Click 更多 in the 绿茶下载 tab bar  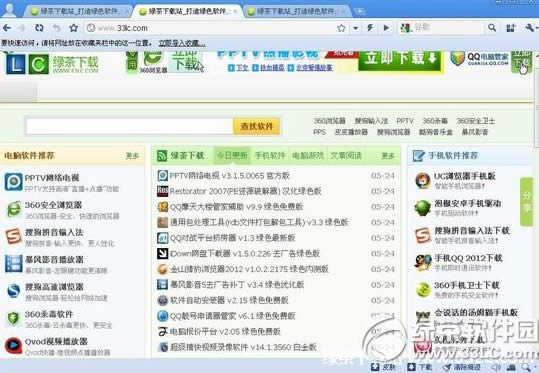coord(388,156)
